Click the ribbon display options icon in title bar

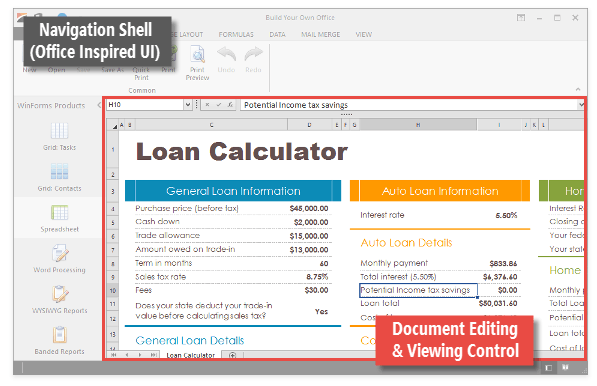(x=521, y=18)
